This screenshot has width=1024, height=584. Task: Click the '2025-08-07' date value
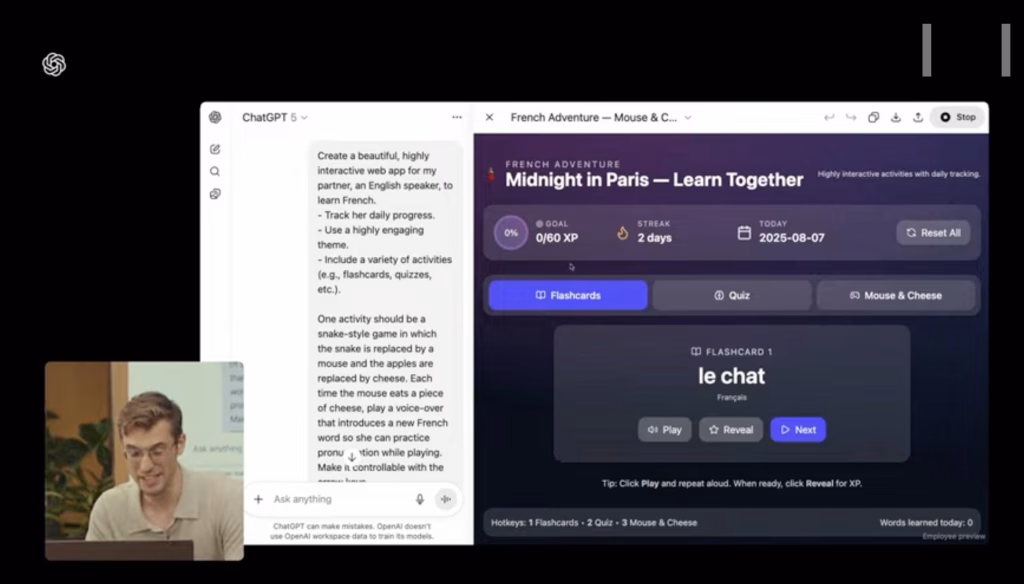coord(792,238)
